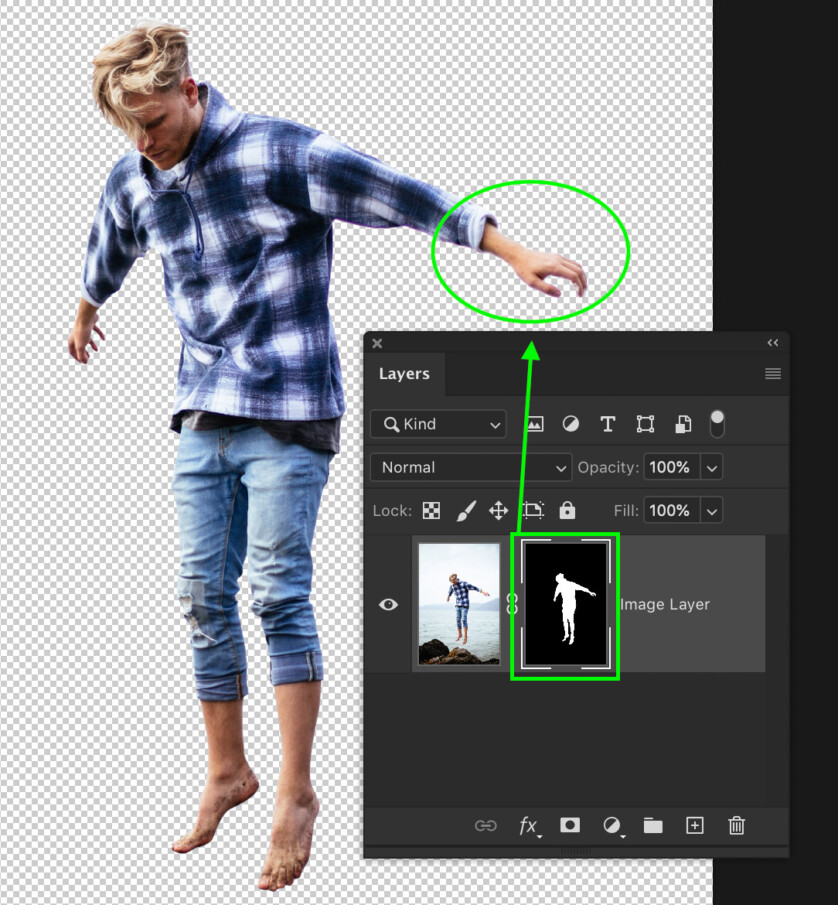The image size is (838, 905).
Task: Filter for type layers
Action: click(x=607, y=423)
